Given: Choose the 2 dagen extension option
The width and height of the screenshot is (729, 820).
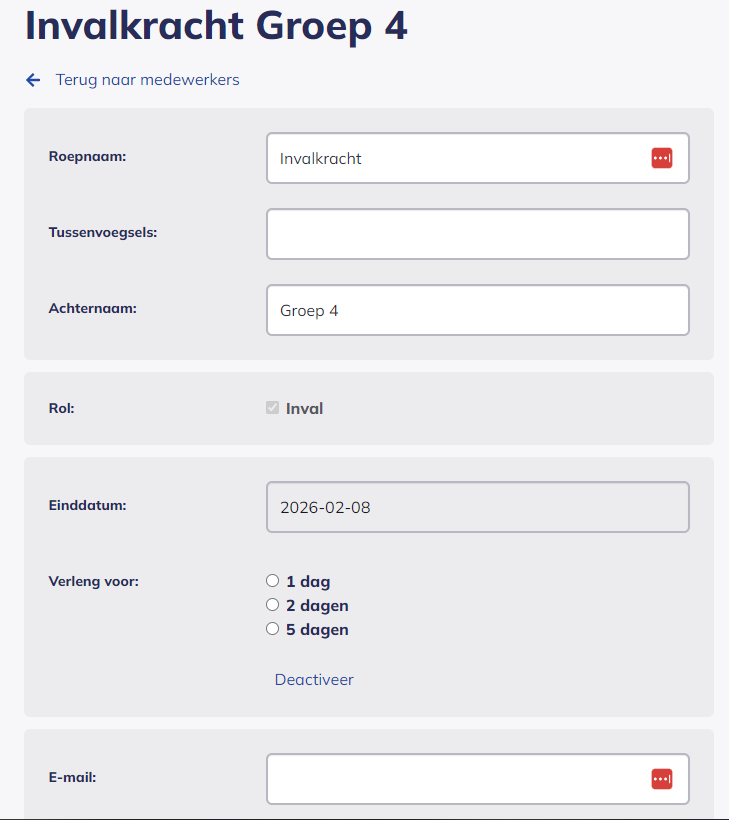Looking at the screenshot, I should (x=272, y=605).
